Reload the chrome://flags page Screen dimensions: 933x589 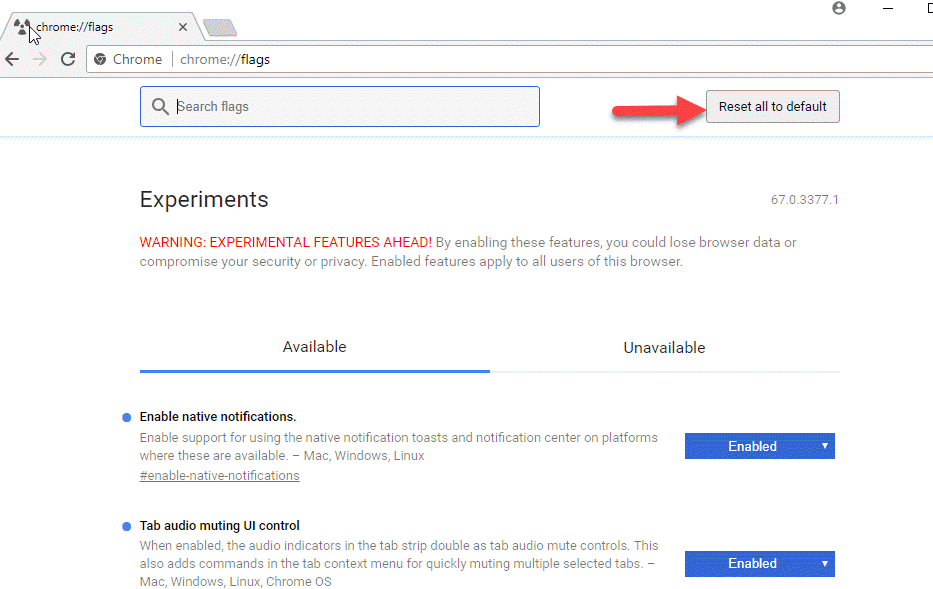(x=68, y=59)
